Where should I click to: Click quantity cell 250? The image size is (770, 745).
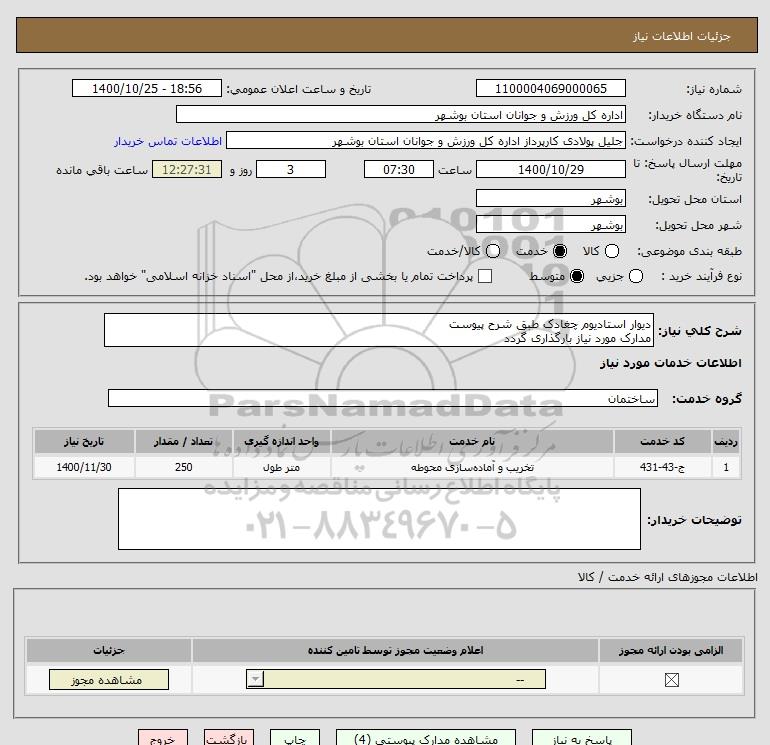click(x=184, y=467)
